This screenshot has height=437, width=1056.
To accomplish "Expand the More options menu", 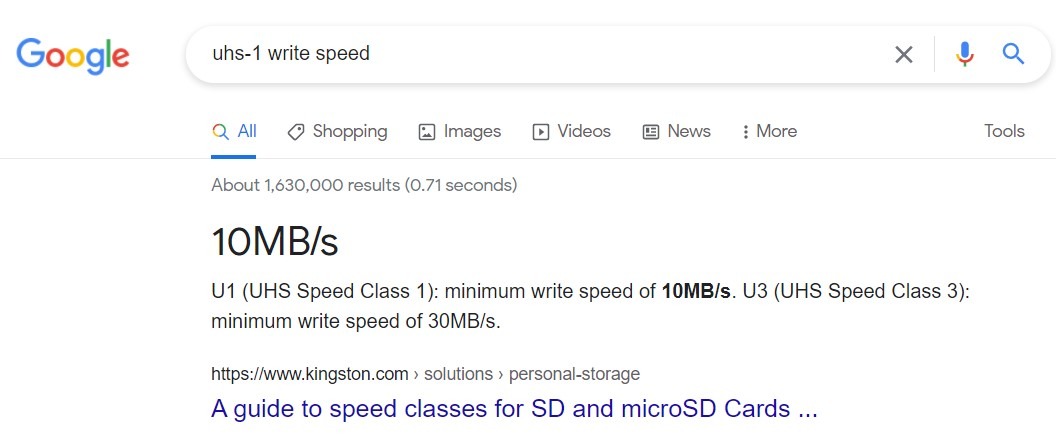I will 769,131.
